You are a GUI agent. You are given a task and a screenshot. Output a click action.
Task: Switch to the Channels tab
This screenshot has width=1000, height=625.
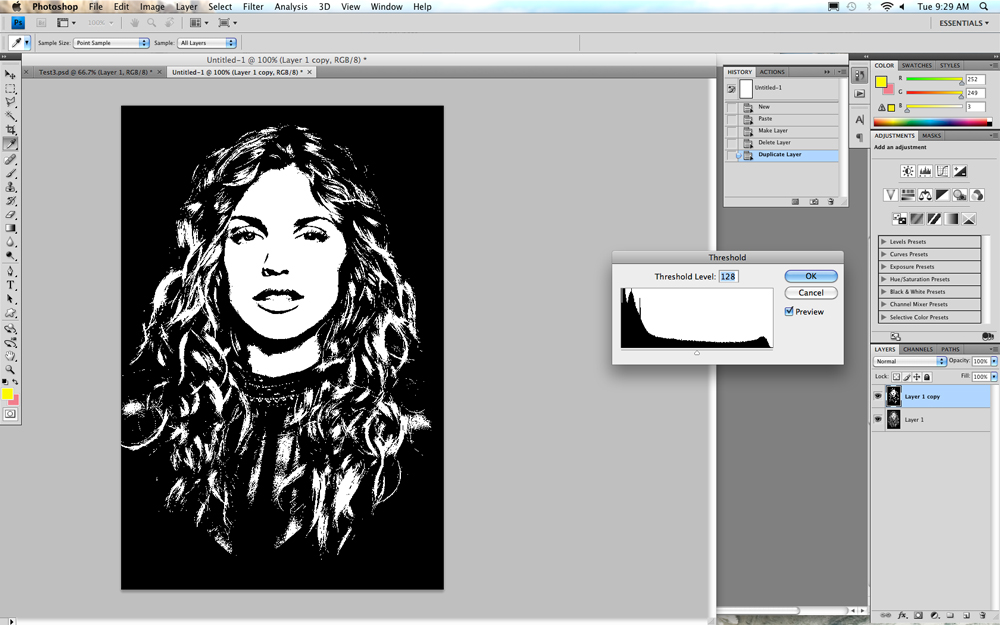[x=918, y=349]
